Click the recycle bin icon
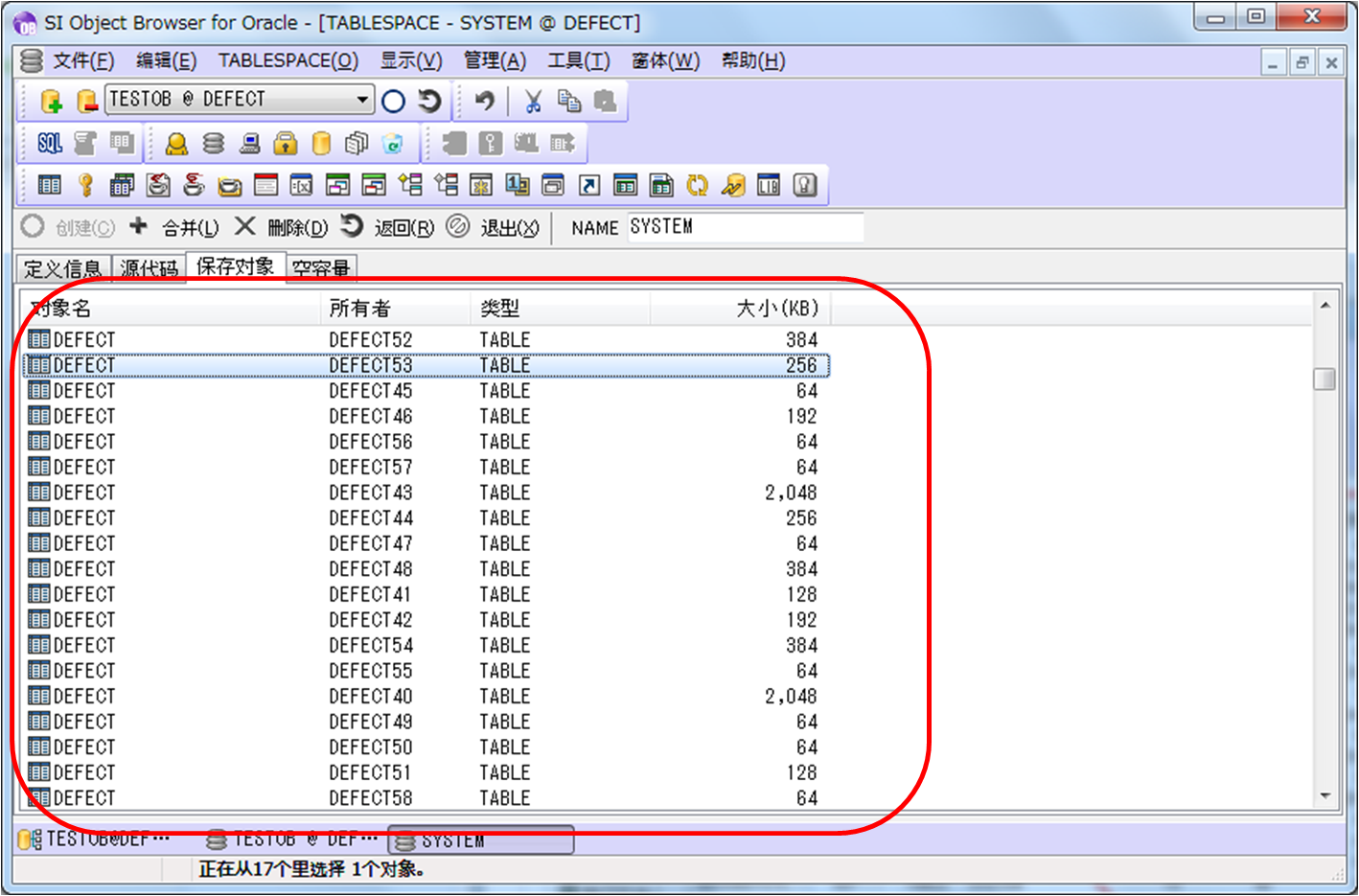This screenshot has width=1359, height=896. [393, 144]
